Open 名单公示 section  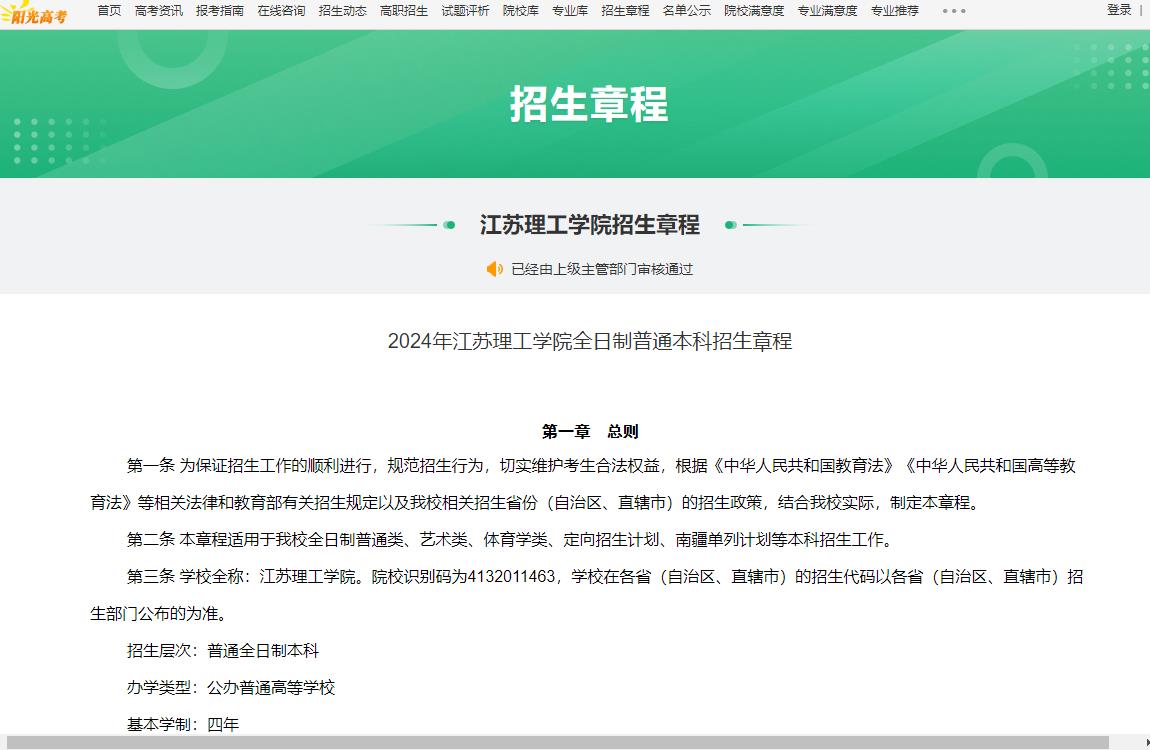pyautogui.click(x=687, y=11)
